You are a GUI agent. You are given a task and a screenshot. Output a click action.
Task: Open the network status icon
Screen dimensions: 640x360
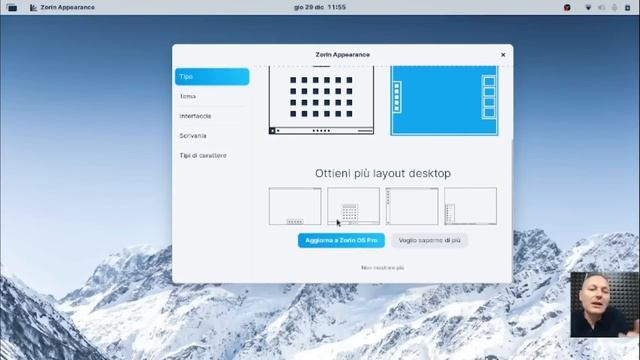coord(588,7)
